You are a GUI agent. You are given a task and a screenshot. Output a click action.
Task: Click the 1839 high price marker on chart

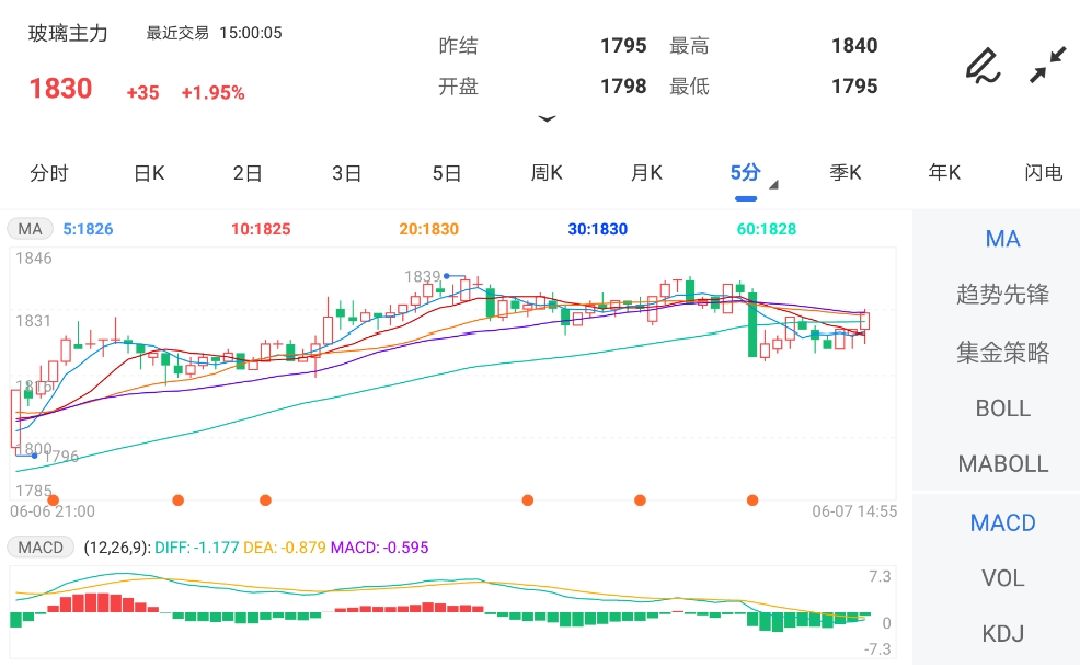pos(422,276)
